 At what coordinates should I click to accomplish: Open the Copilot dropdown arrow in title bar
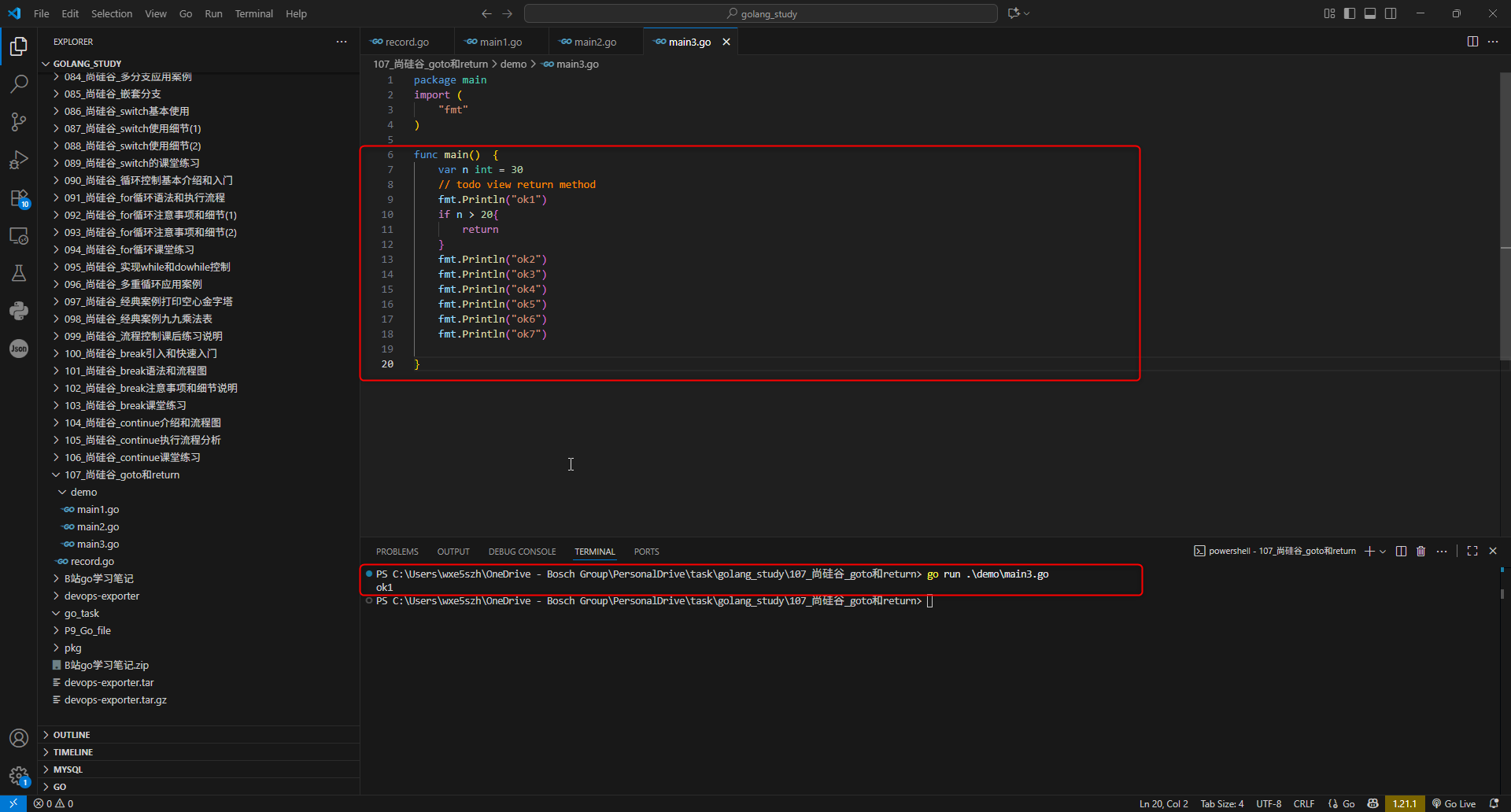point(1027,13)
